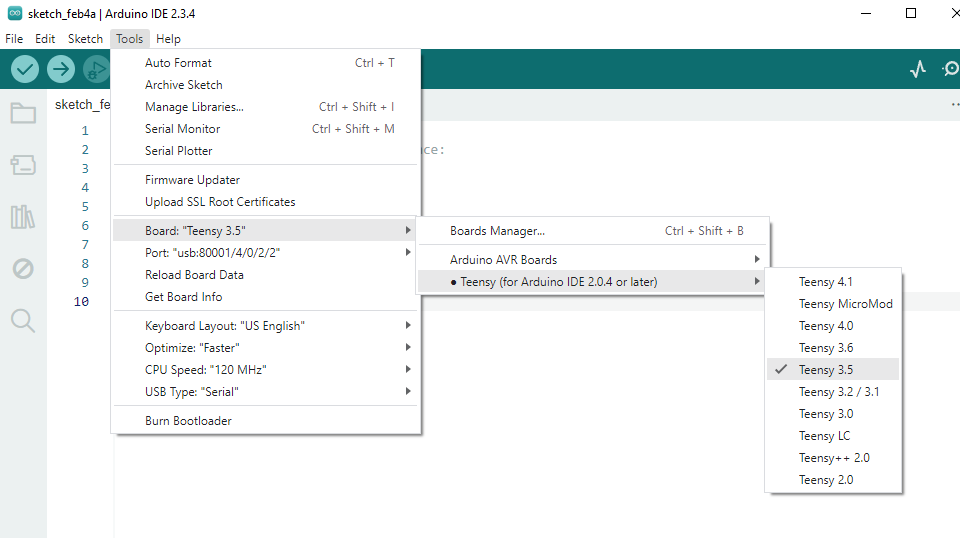The width and height of the screenshot is (960, 538).
Task: Open Serial Plotter menu entry
Action: [x=267, y=151]
